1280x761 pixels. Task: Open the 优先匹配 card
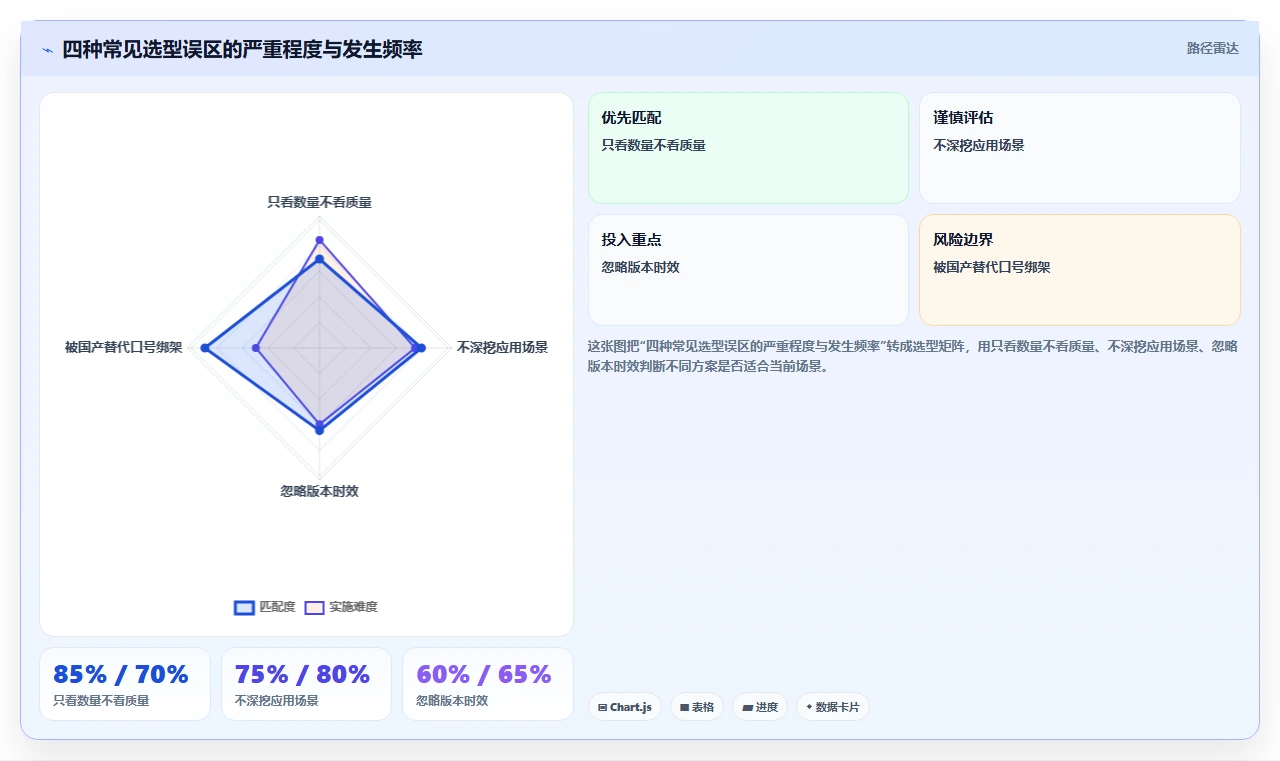click(748, 148)
